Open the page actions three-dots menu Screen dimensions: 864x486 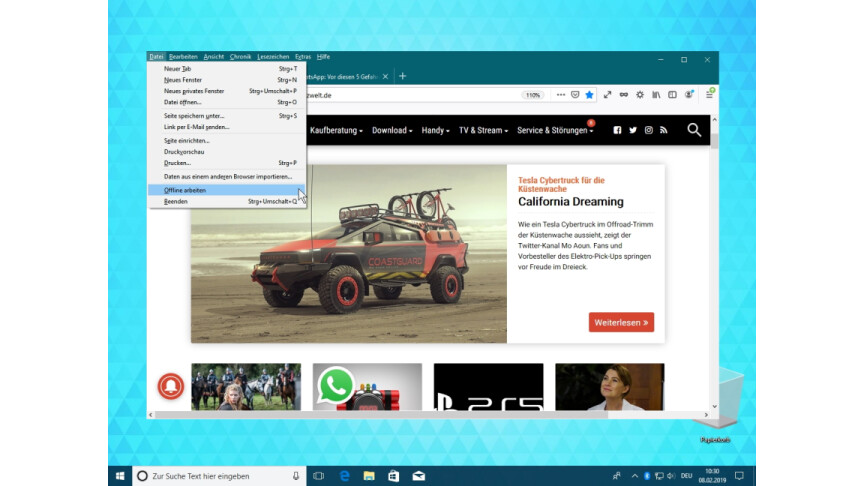coord(560,95)
